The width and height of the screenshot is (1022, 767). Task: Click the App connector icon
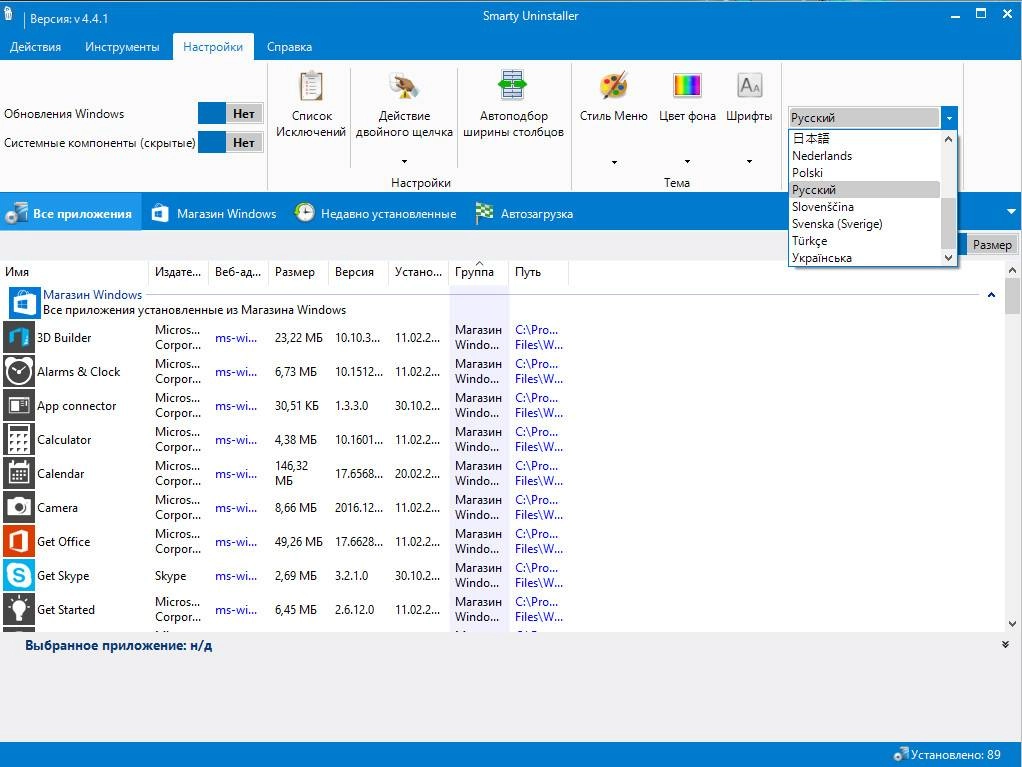point(19,405)
